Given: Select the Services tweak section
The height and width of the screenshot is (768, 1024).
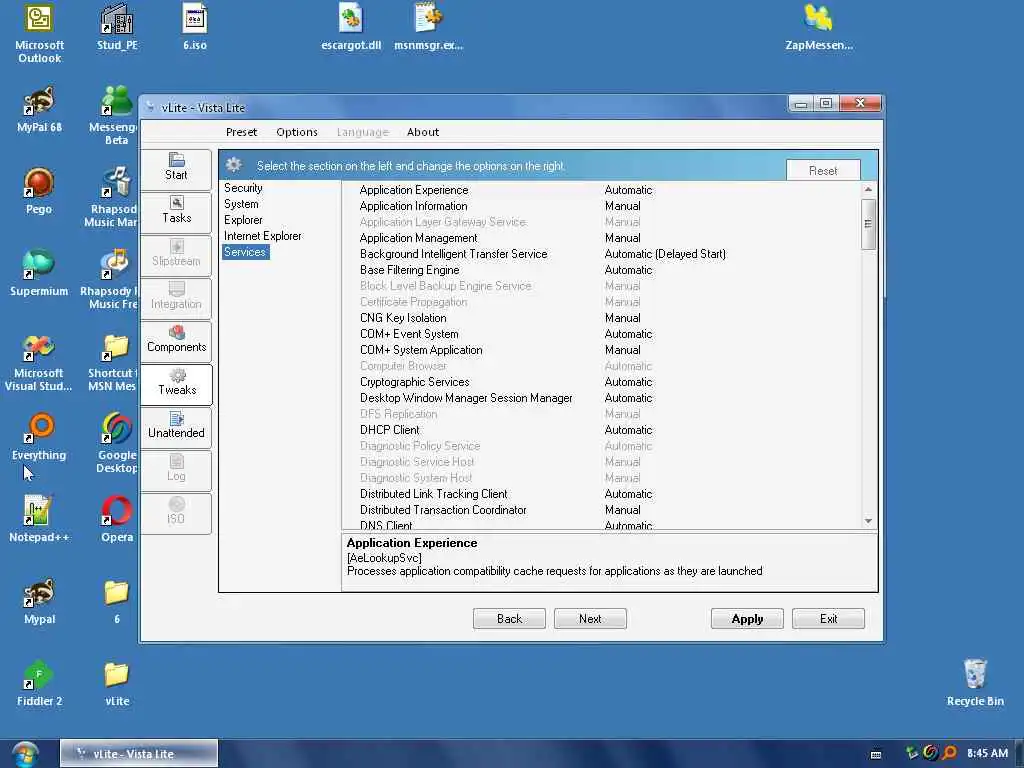Looking at the screenshot, I should tap(245, 252).
